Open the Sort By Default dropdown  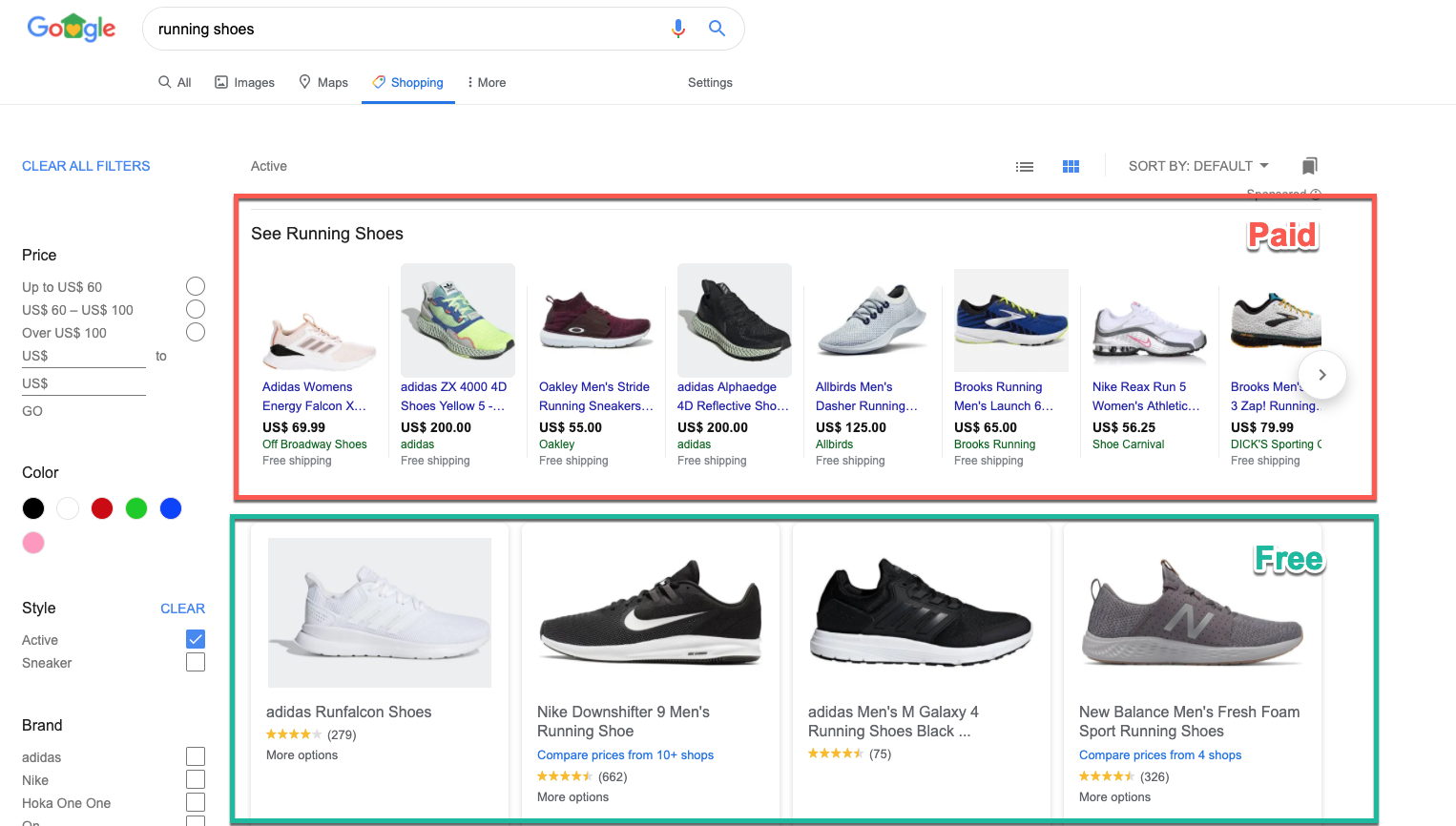click(x=1198, y=166)
